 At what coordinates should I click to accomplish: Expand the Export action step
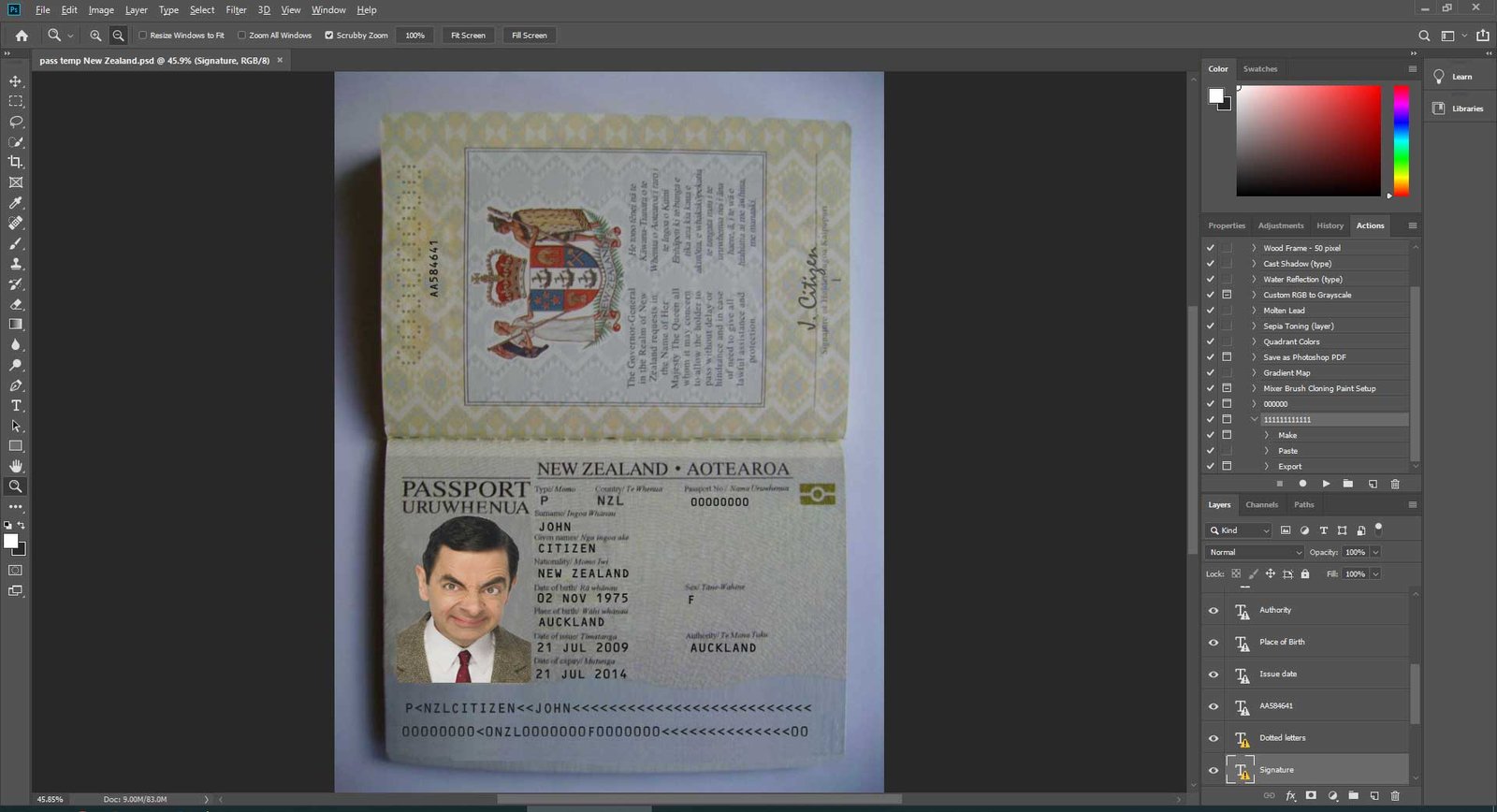(x=1267, y=467)
